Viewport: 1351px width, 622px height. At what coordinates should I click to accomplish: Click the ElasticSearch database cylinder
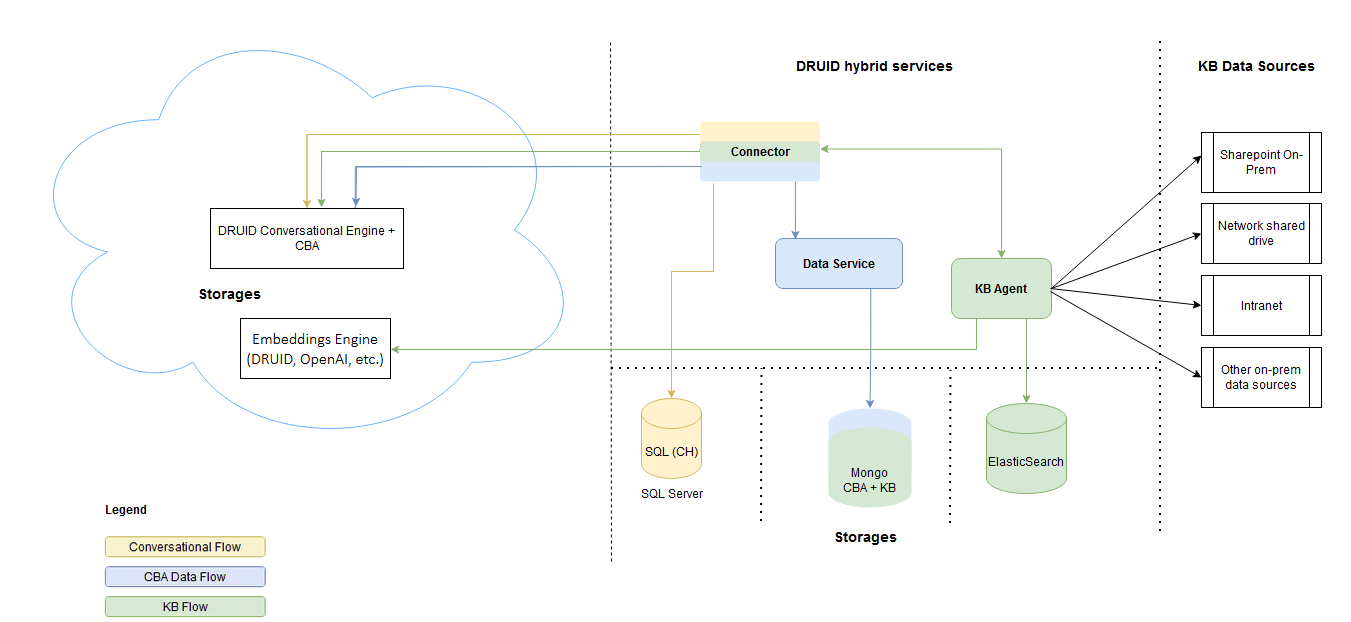click(1026, 449)
